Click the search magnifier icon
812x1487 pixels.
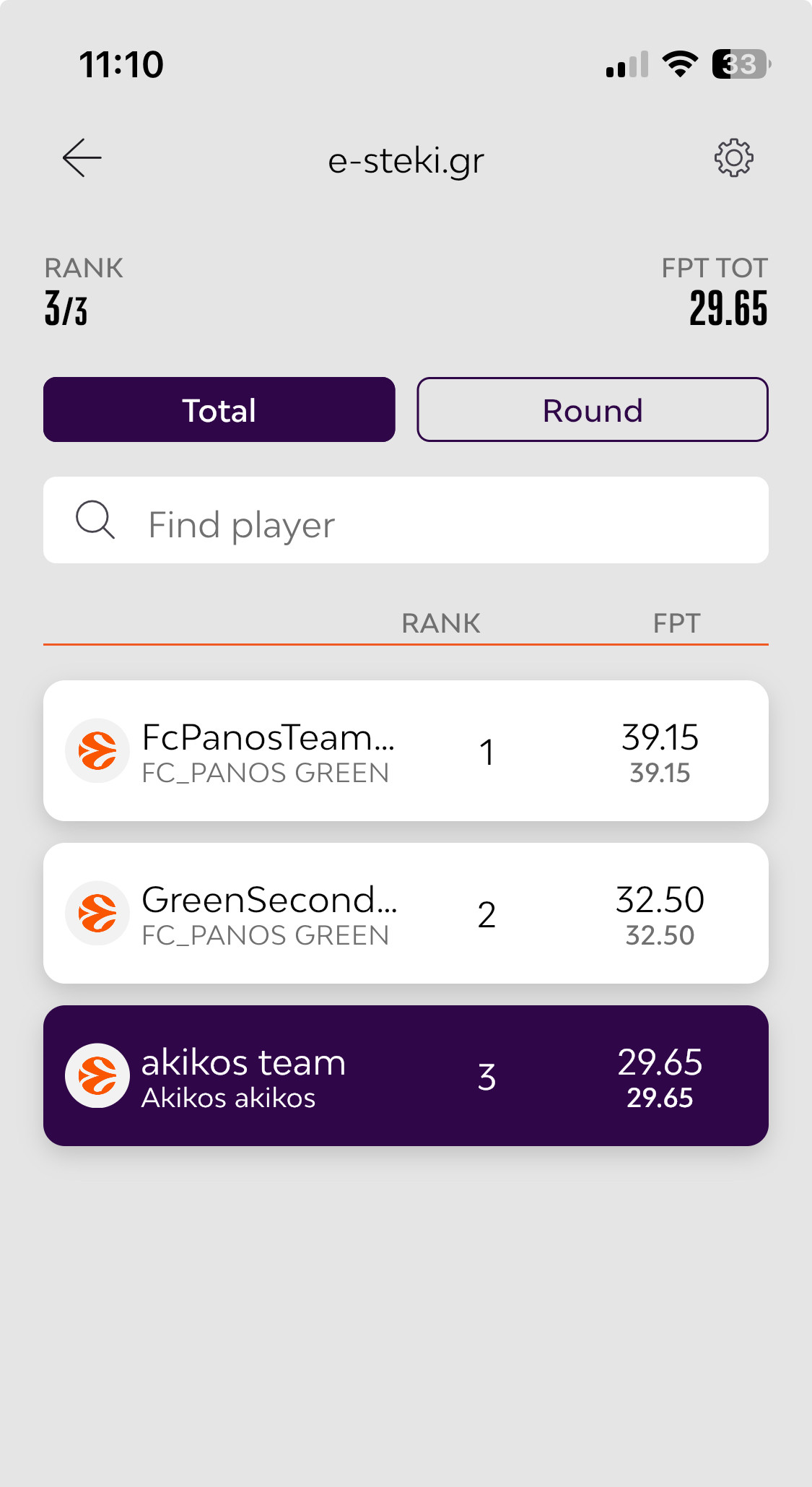(95, 520)
